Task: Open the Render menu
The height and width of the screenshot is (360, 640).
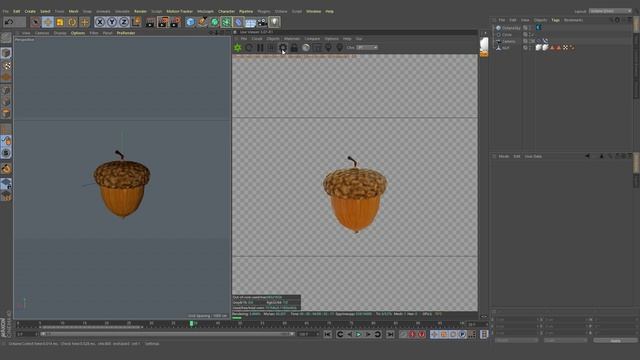Action: (140, 11)
